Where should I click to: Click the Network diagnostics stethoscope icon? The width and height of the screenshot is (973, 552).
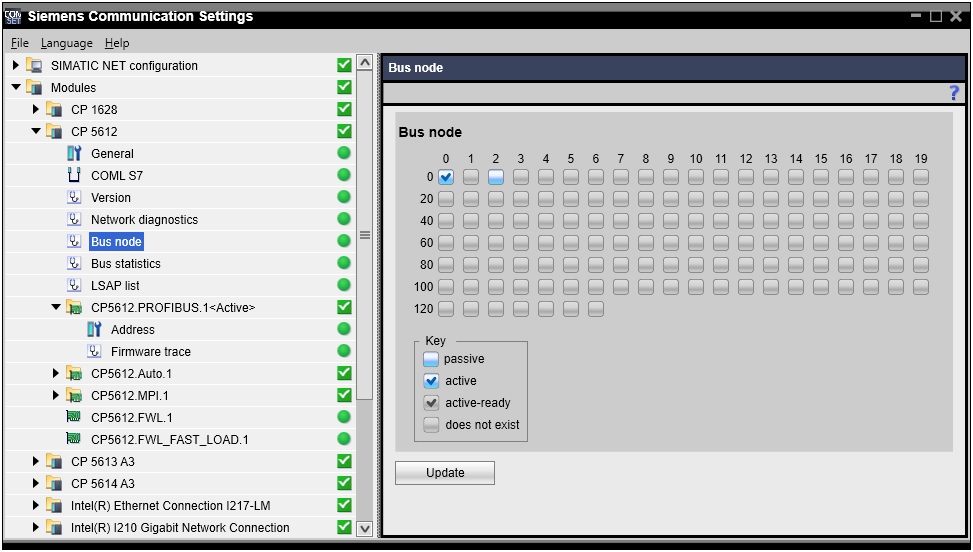click(74, 220)
